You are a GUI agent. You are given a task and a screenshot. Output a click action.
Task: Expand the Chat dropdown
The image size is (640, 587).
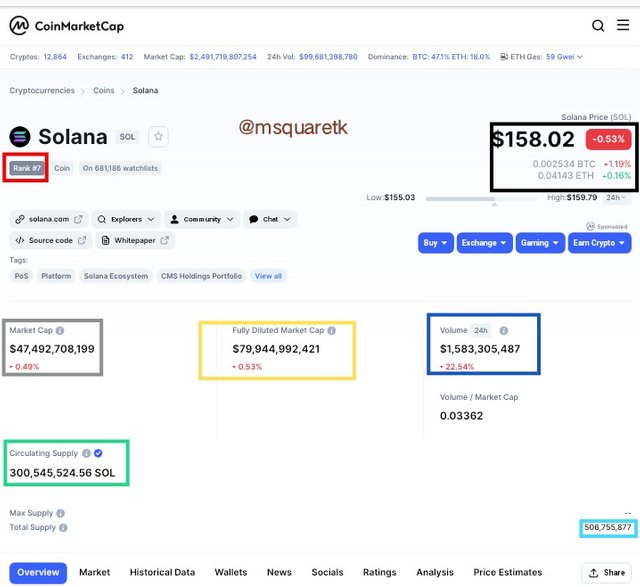[270, 219]
